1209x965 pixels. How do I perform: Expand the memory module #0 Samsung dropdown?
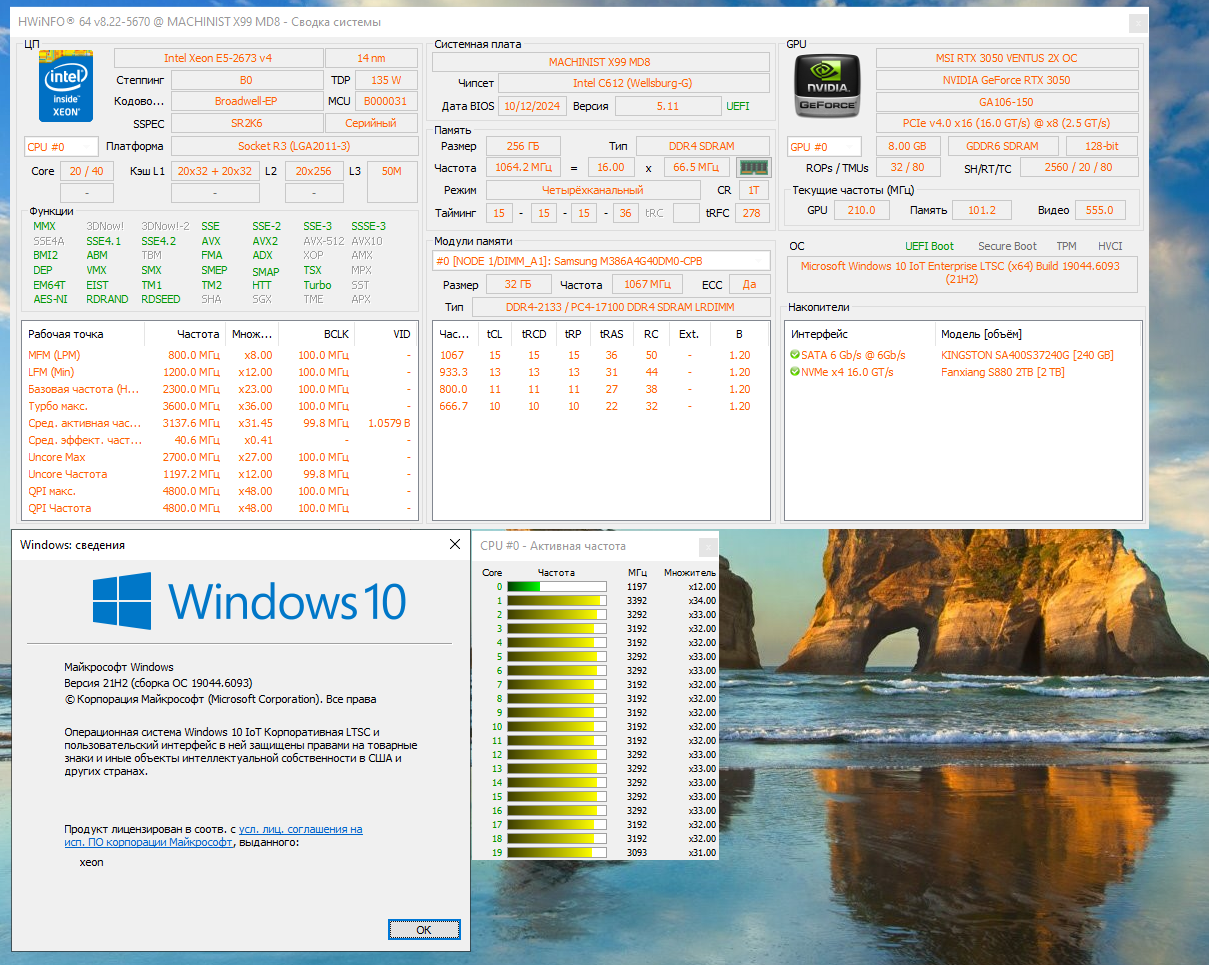[602, 261]
